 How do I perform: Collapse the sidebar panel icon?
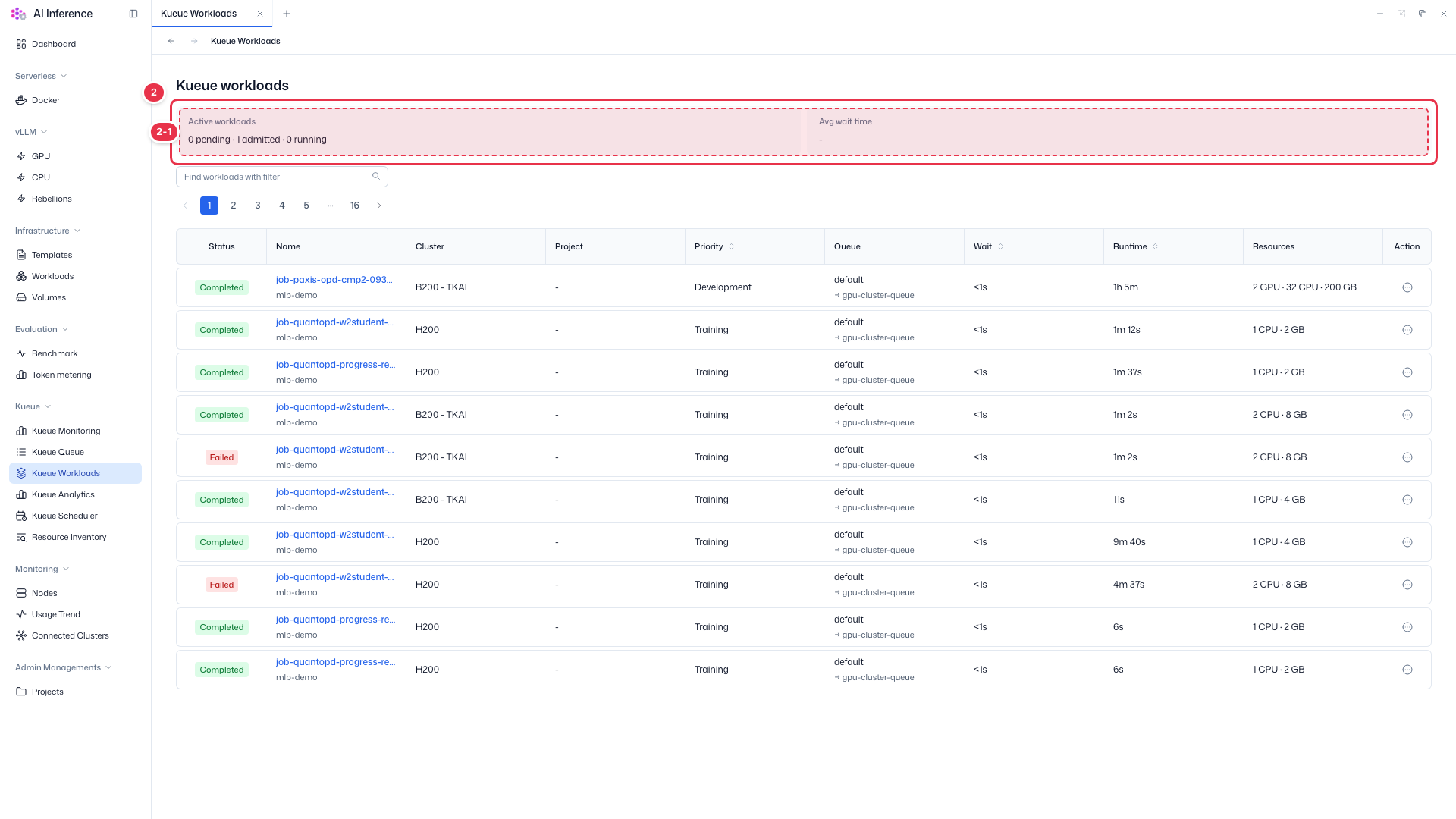click(x=133, y=14)
